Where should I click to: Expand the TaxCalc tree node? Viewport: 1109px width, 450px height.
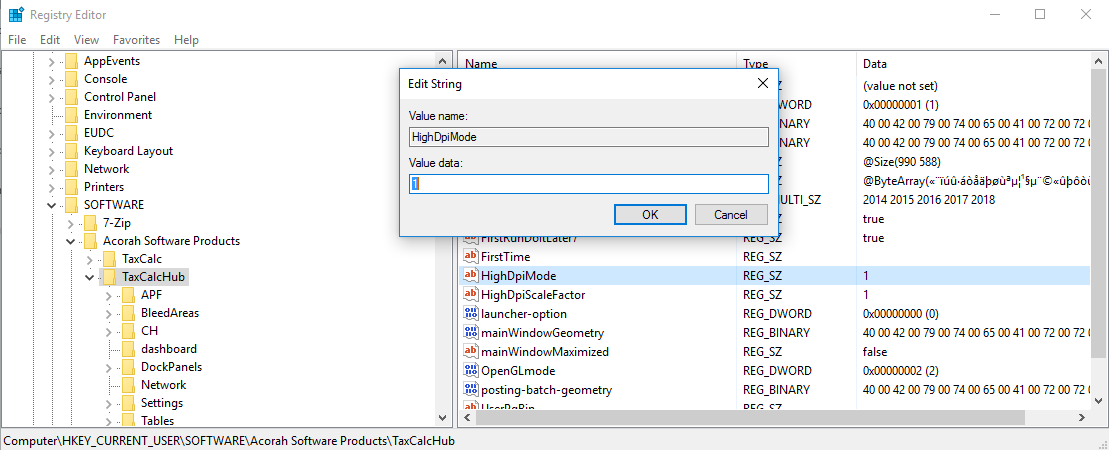pyautogui.click(x=89, y=259)
